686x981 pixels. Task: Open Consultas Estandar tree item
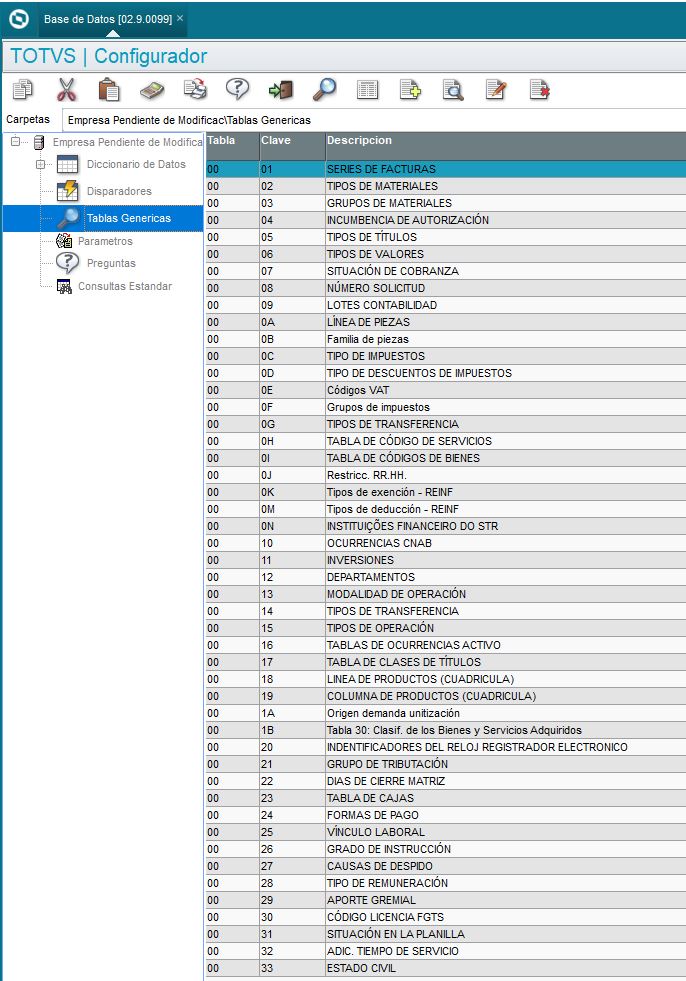(125, 286)
